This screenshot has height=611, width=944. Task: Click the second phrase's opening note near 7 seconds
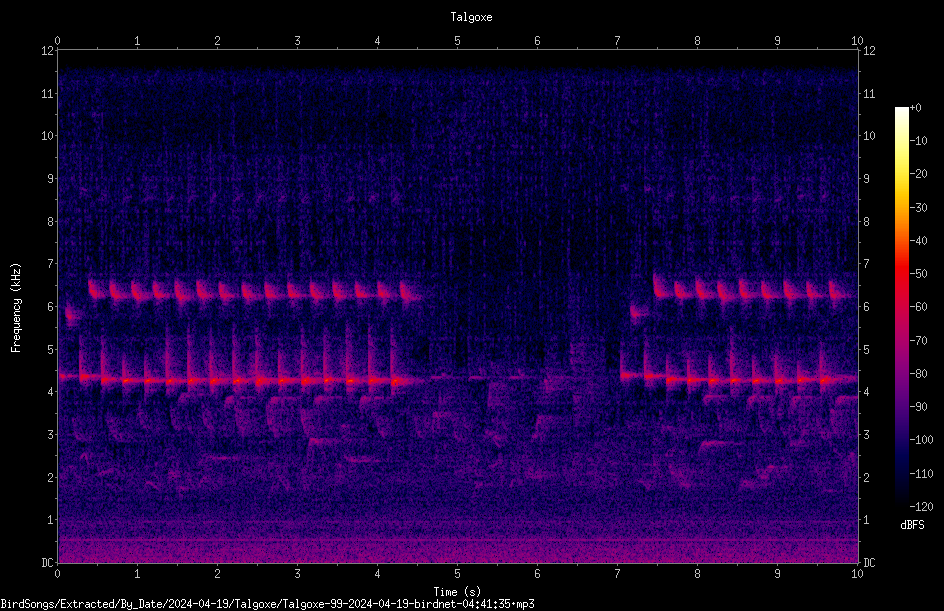pos(638,312)
